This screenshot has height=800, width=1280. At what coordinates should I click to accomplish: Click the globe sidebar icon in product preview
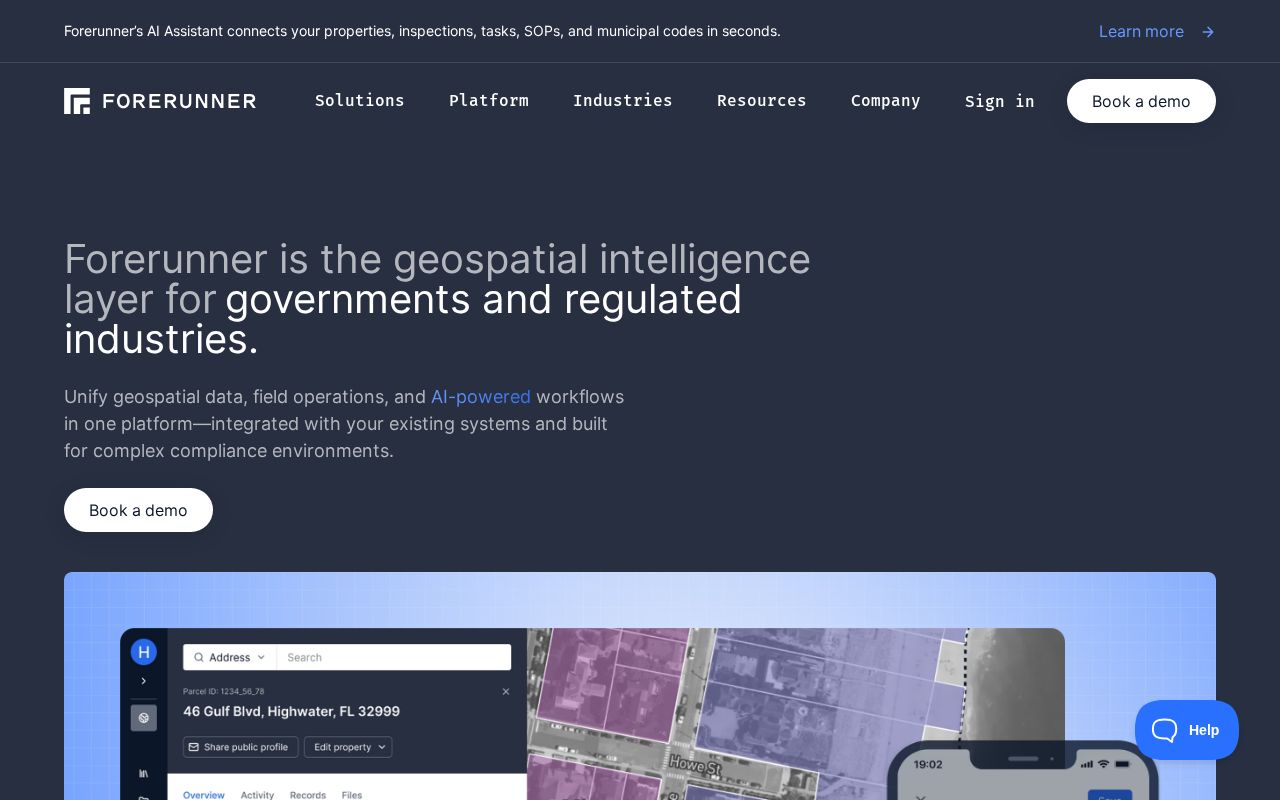pyautogui.click(x=144, y=718)
